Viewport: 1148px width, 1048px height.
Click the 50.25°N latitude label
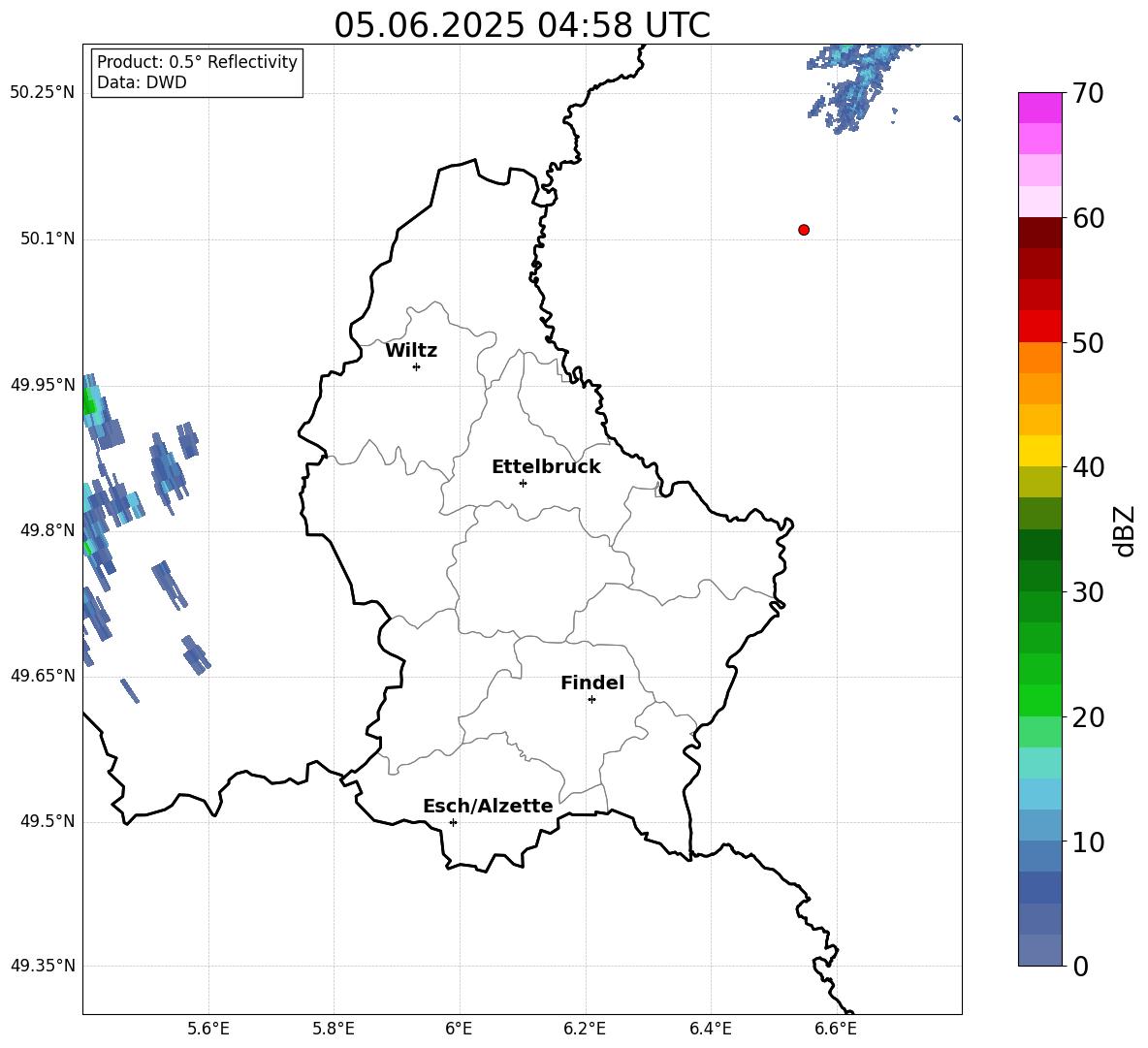point(43,93)
